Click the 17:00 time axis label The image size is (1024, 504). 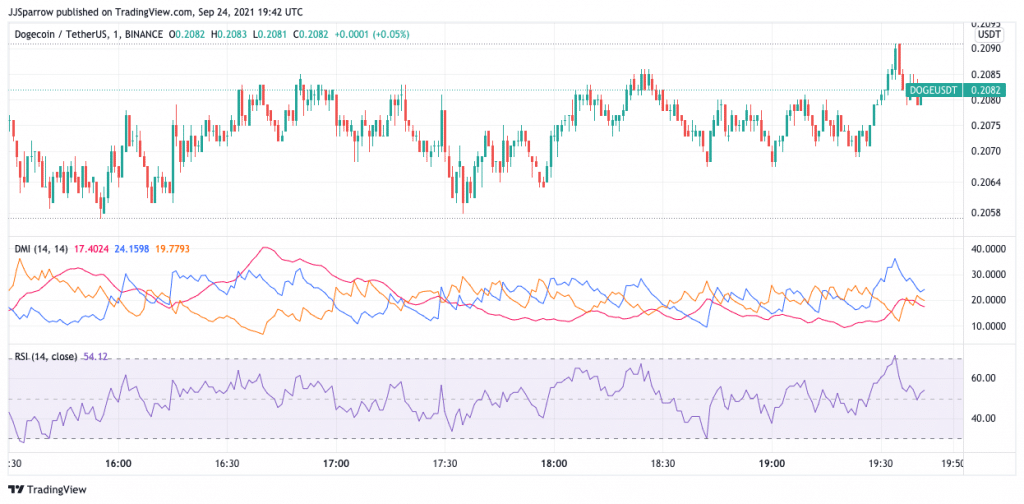pyautogui.click(x=335, y=464)
